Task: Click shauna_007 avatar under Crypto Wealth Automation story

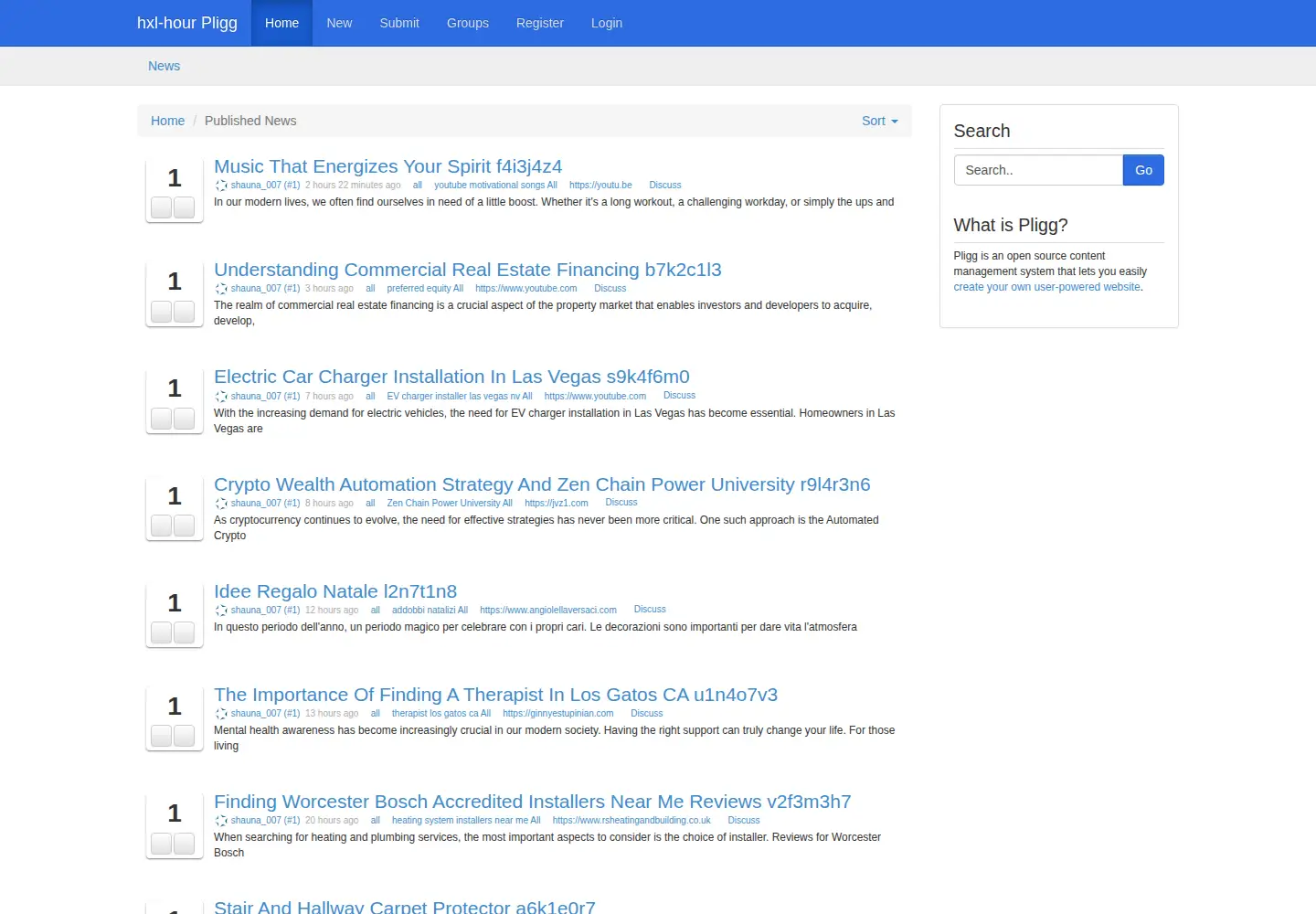Action: pos(221,504)
